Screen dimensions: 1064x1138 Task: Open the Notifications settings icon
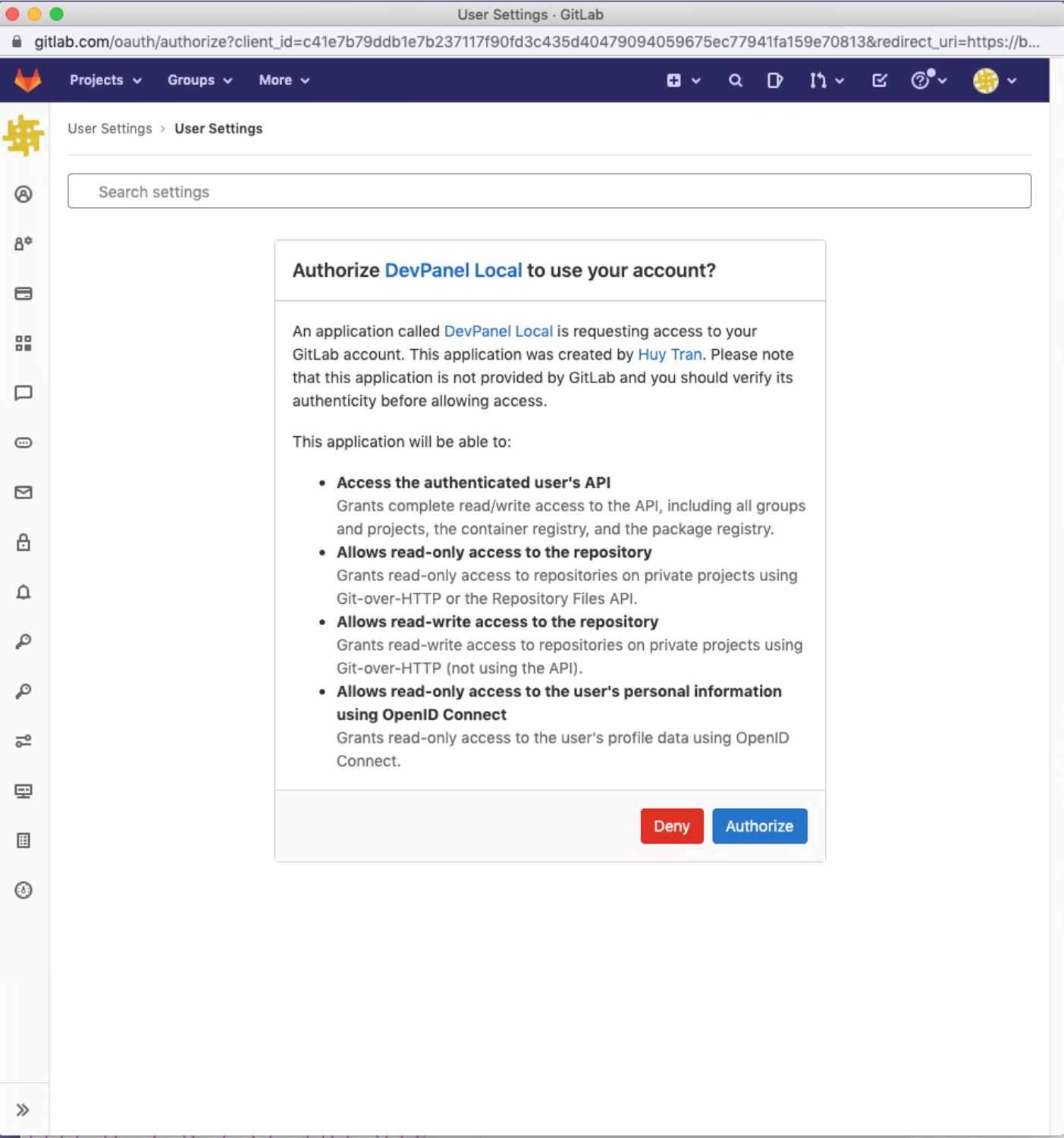point(24,593)
